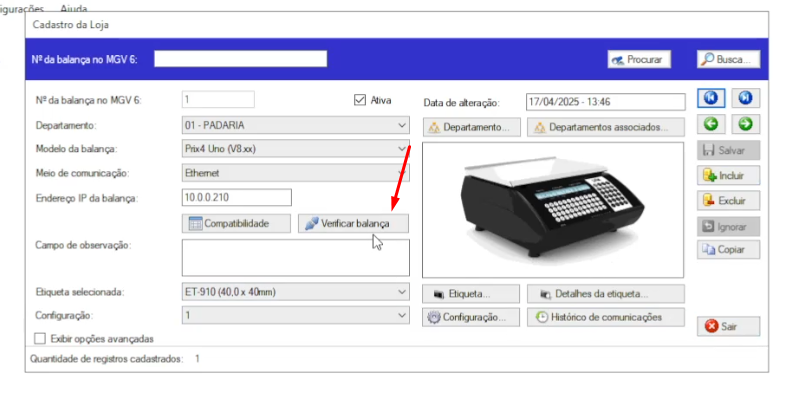The height and width of the screenshot is (402, 795).
Task: Enable Exibir opções avançadas checkbox
Action: [x=41, y=338]
